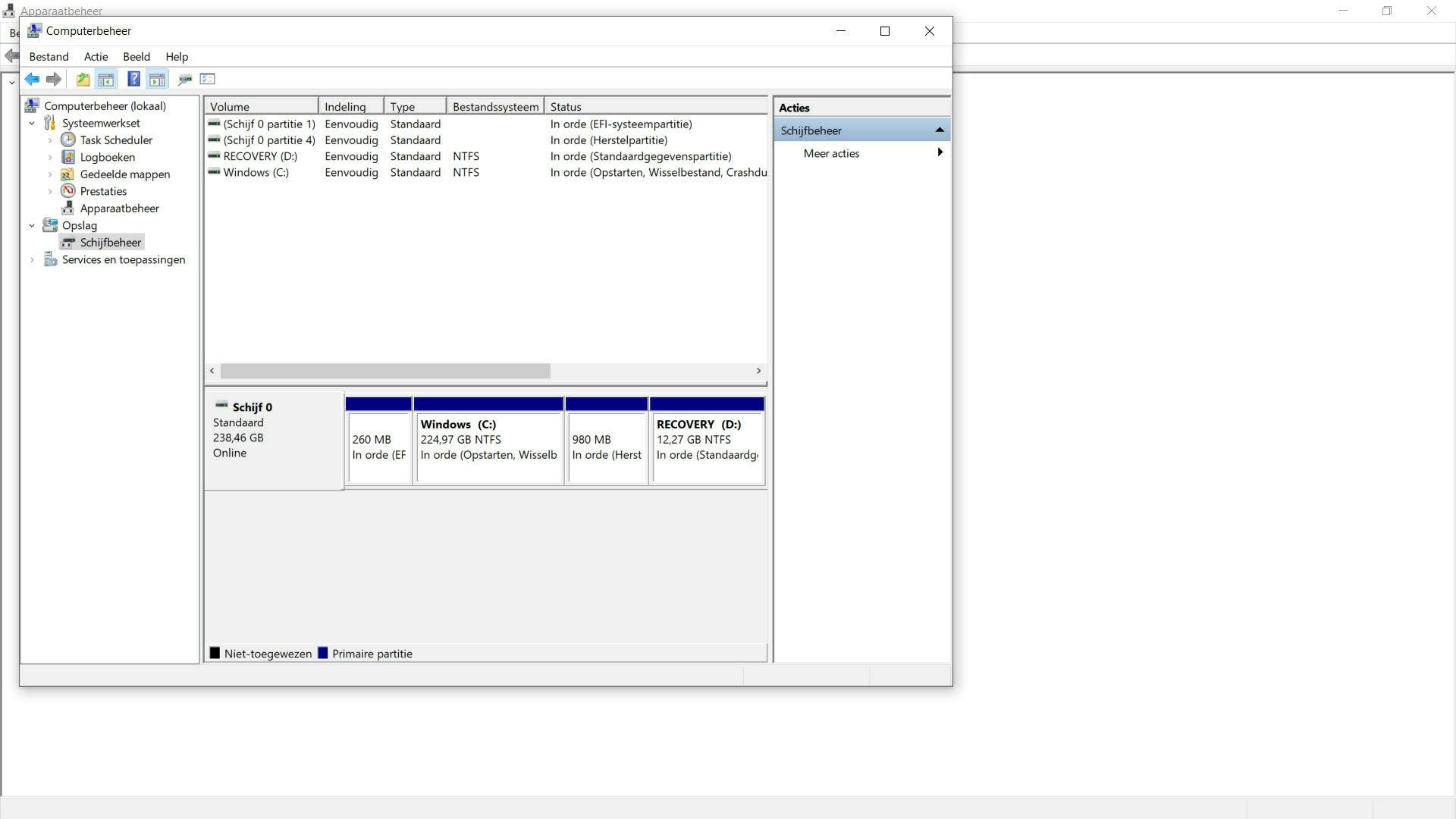Toggle the Show/Hide Console Tree icon
This screenshot has height=819, width=1456.
(x=106, y=79)
